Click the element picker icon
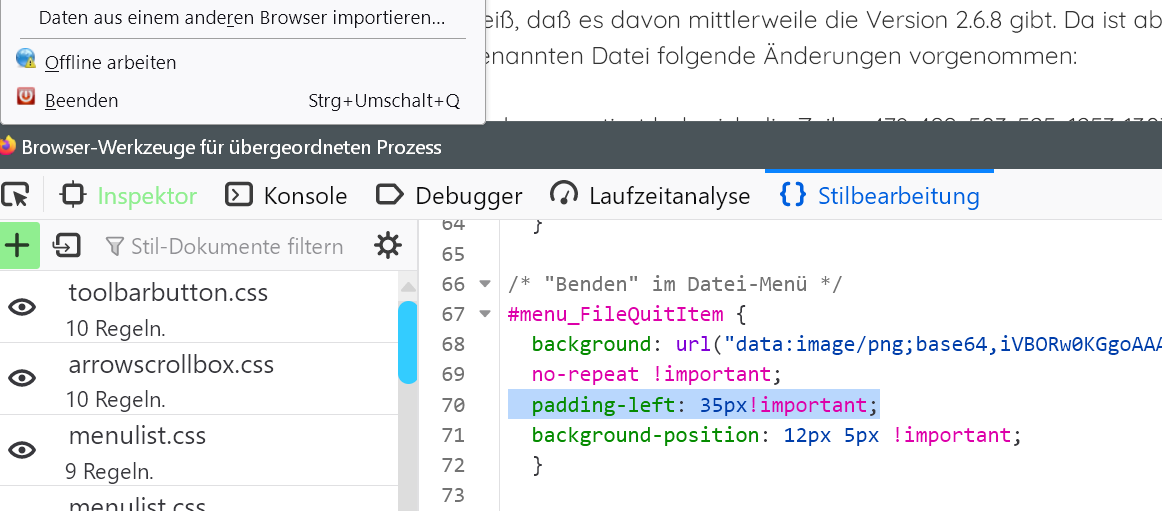Screen dimensions: 1162x511 click(x=15, y=195)
